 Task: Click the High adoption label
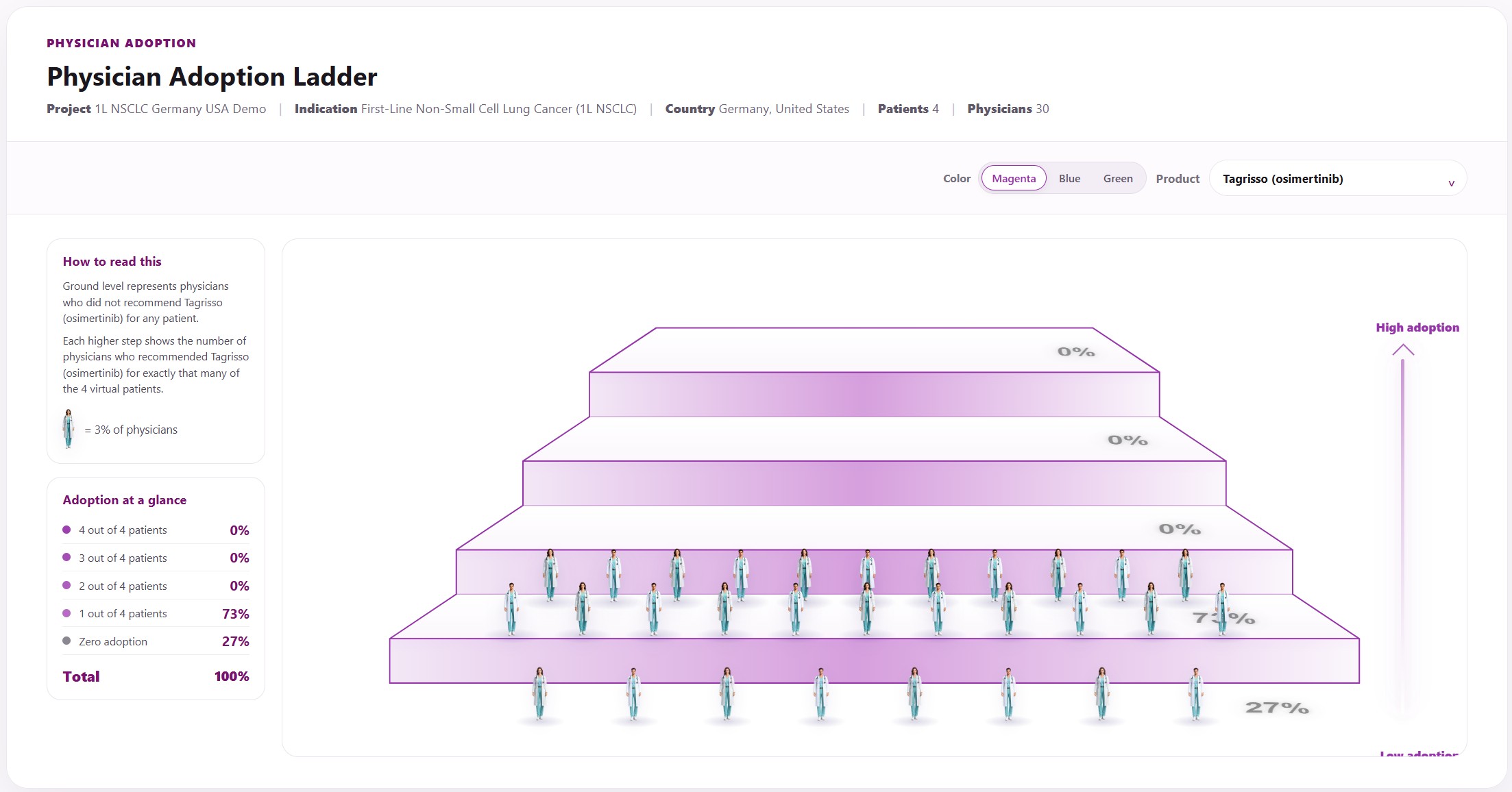tap(1417, 327)
